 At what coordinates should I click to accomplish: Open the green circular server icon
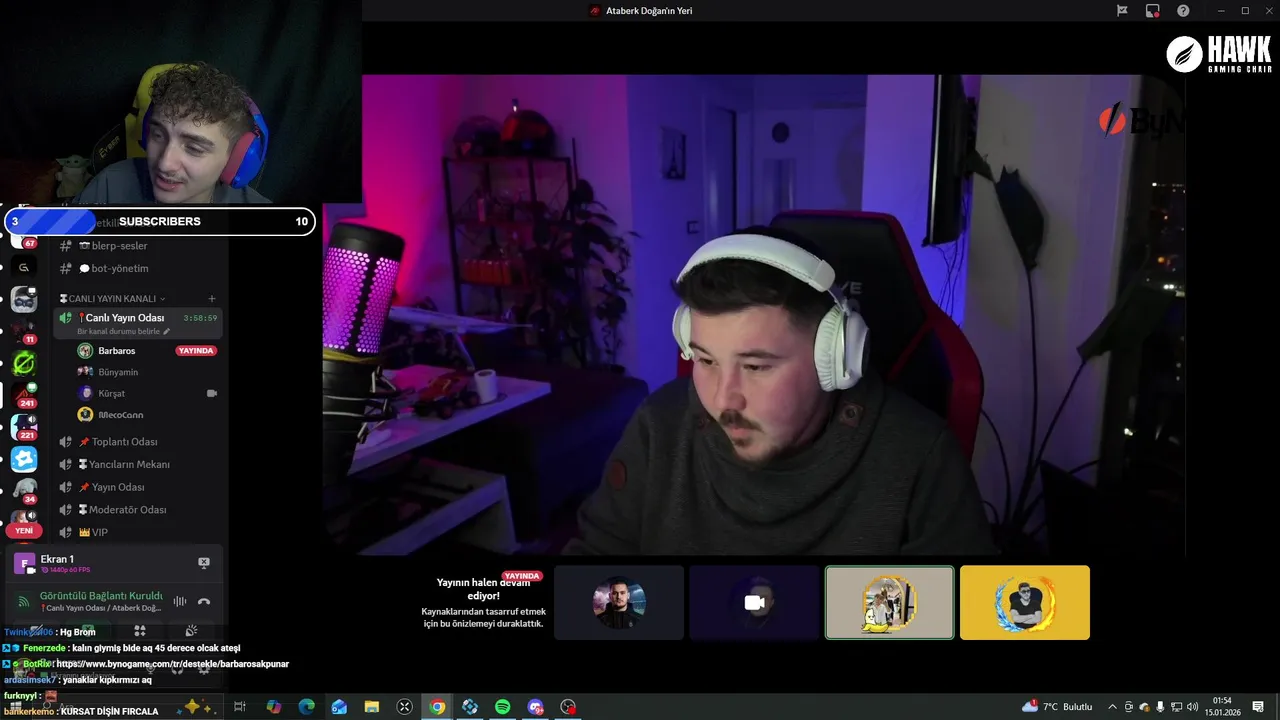[x=24, y=363]
